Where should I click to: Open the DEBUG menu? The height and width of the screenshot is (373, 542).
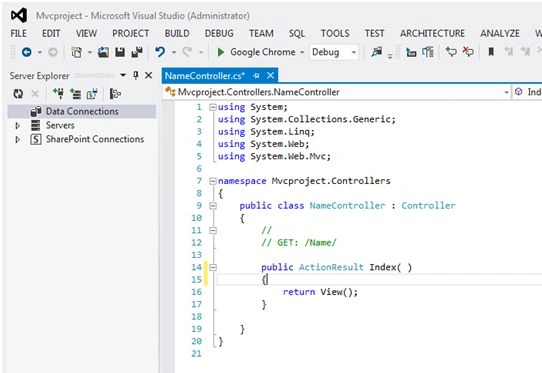[x=219, y=33]
